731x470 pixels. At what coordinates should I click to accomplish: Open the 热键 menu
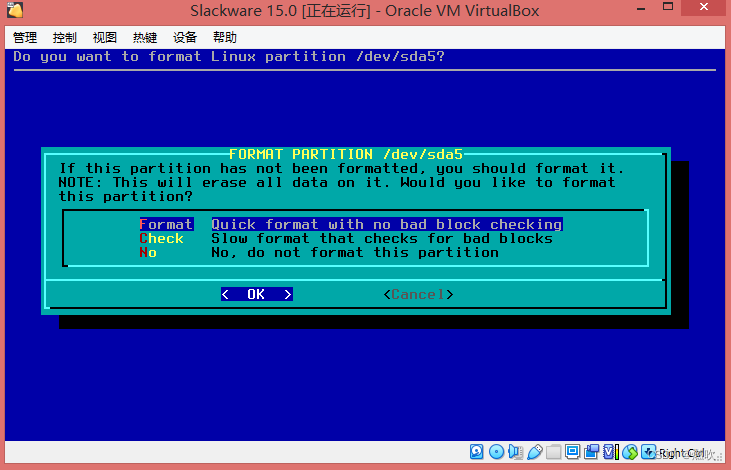145,37
